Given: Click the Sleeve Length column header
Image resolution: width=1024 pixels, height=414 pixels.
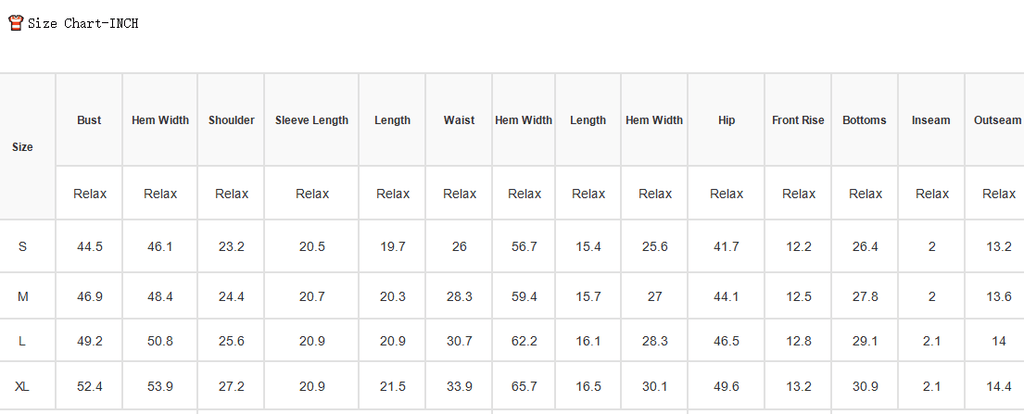Looking at the screenshot, I should (312, 120).
